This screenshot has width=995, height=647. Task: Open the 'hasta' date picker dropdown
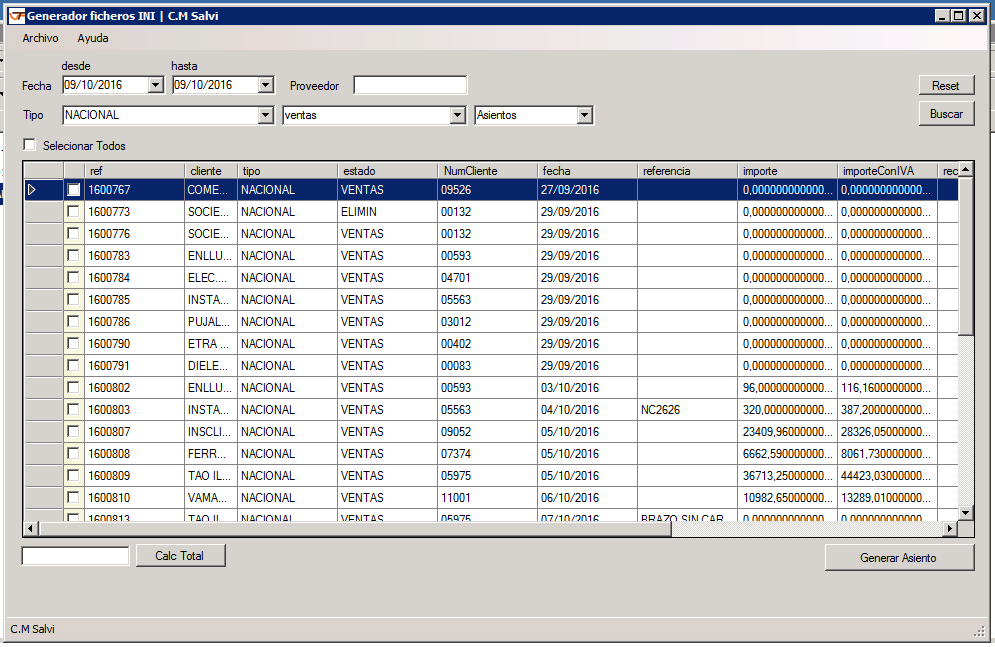[x=265, y=86]
